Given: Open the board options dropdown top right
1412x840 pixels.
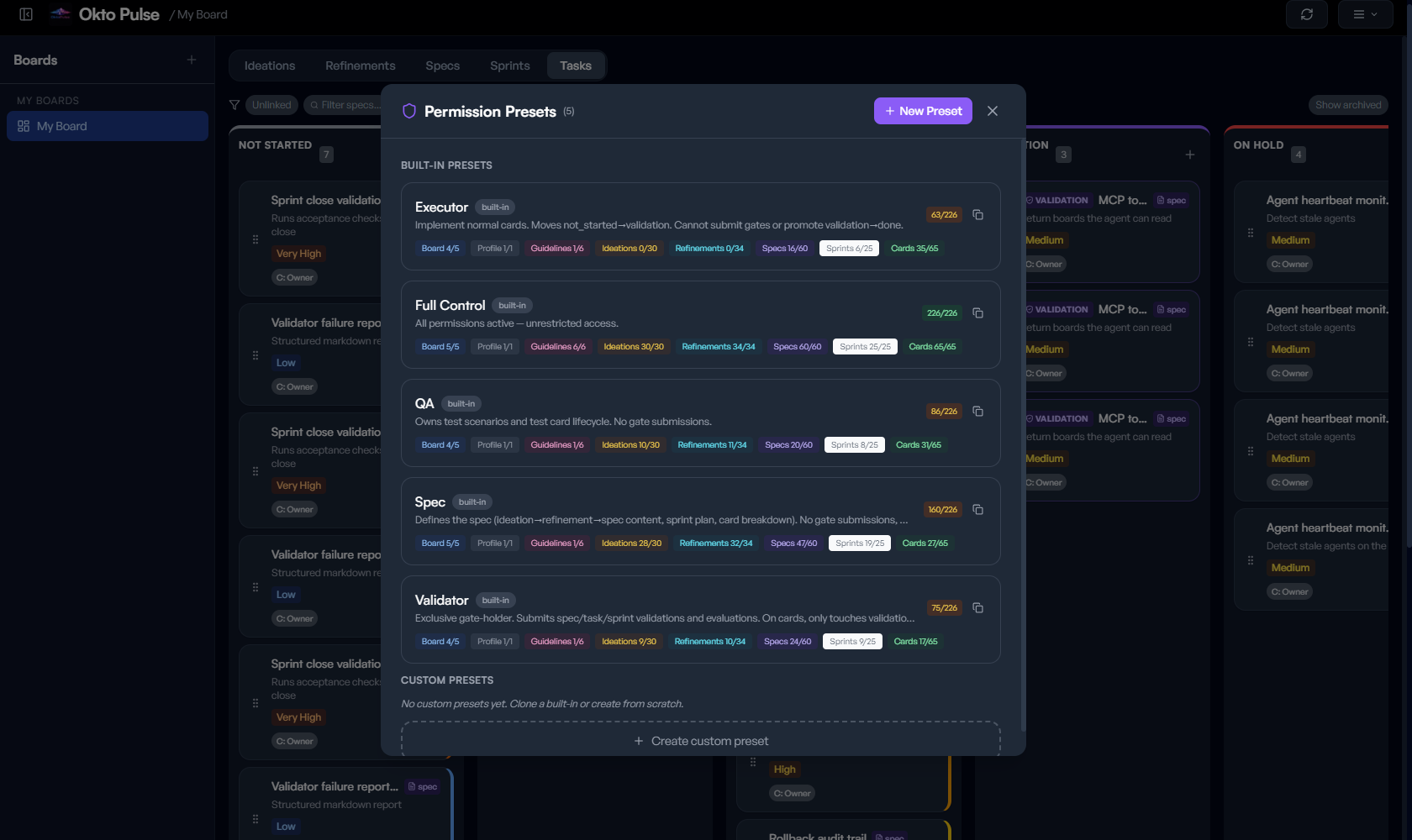Looking at the screenshot, I should coord(1364,14).
